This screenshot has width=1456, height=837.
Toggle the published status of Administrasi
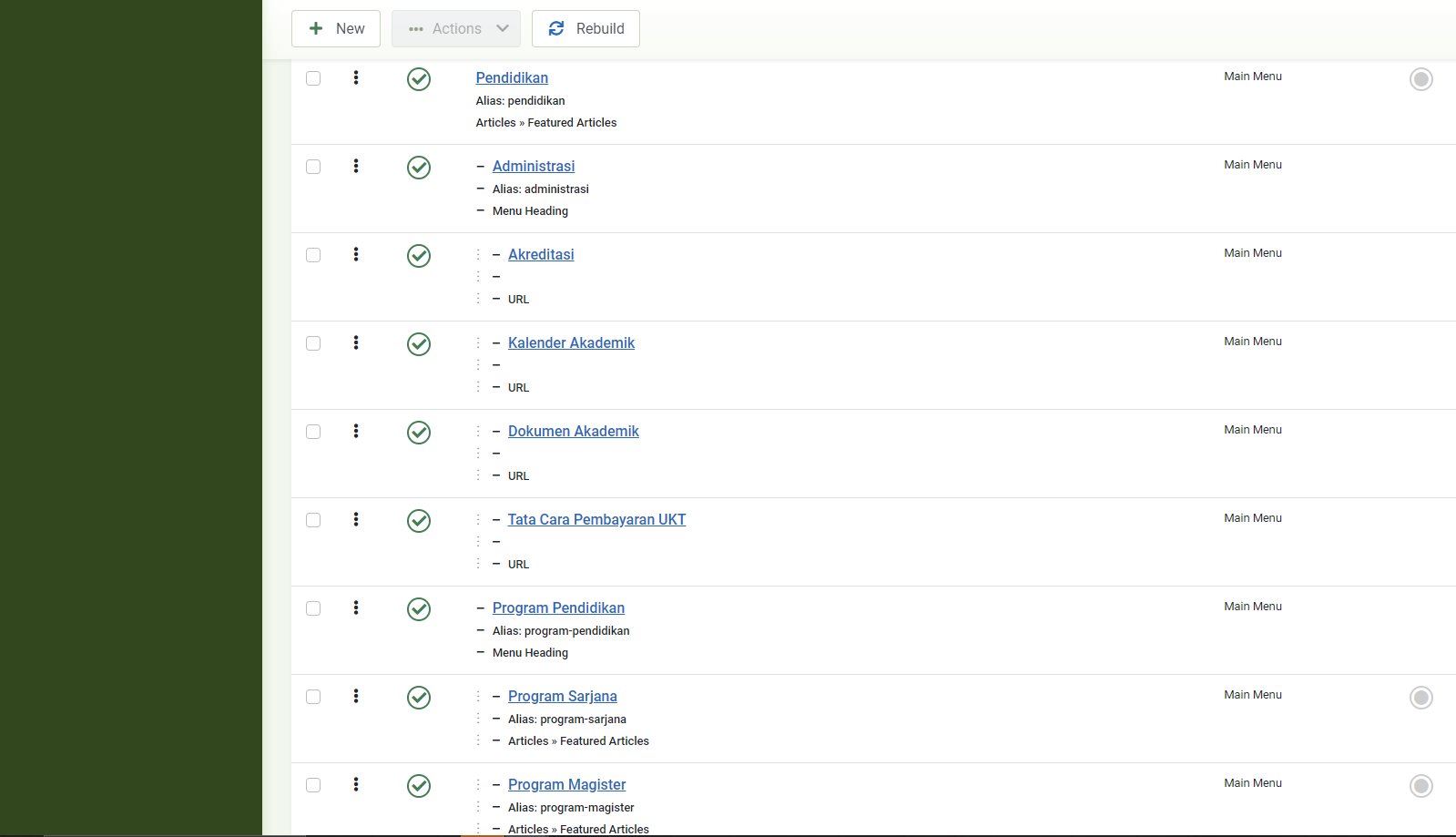click(x=419, y=168)
